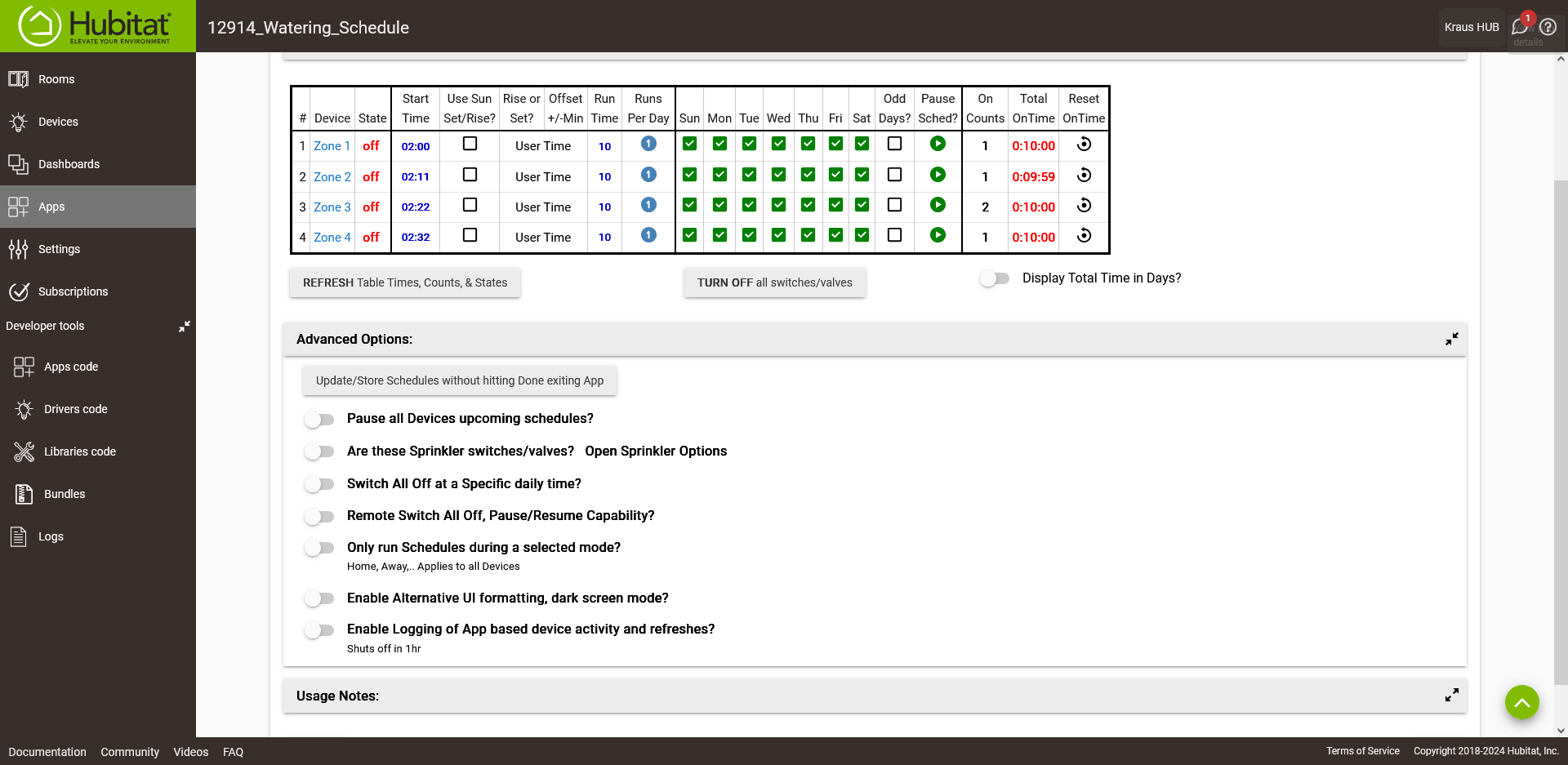Reset OnTime for Zone 4
Screen dimensions: 1568x765
1084,235
